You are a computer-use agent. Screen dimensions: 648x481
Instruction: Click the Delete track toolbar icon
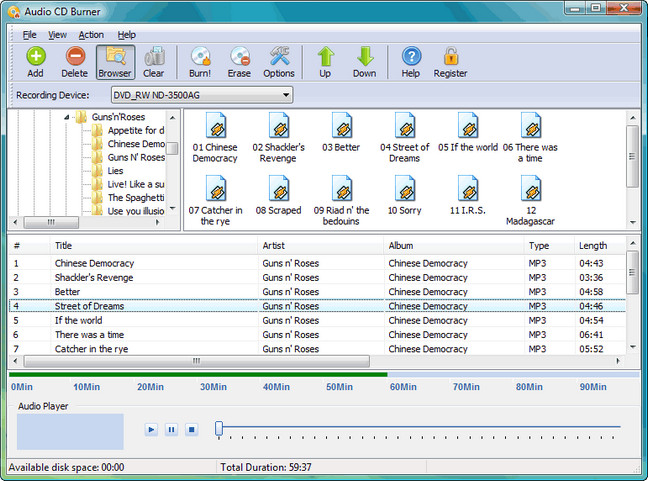tap(75, 57)
